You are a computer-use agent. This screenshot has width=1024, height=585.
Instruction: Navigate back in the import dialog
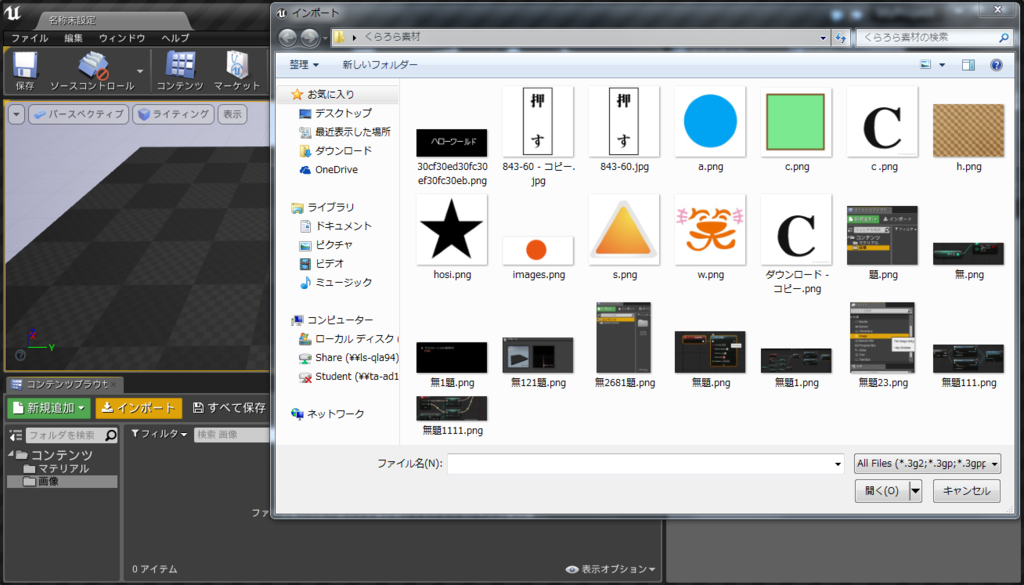click(x=288, y=36)
